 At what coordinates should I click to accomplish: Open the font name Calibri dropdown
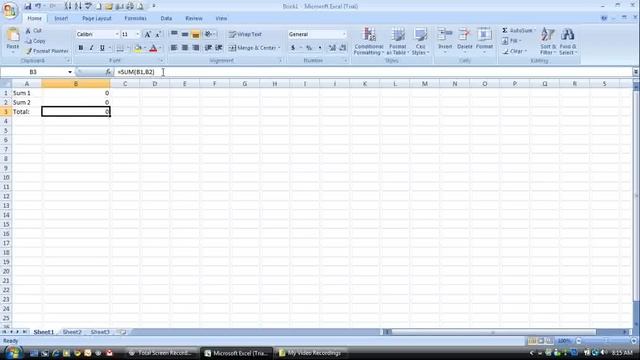tap(117, 34)
